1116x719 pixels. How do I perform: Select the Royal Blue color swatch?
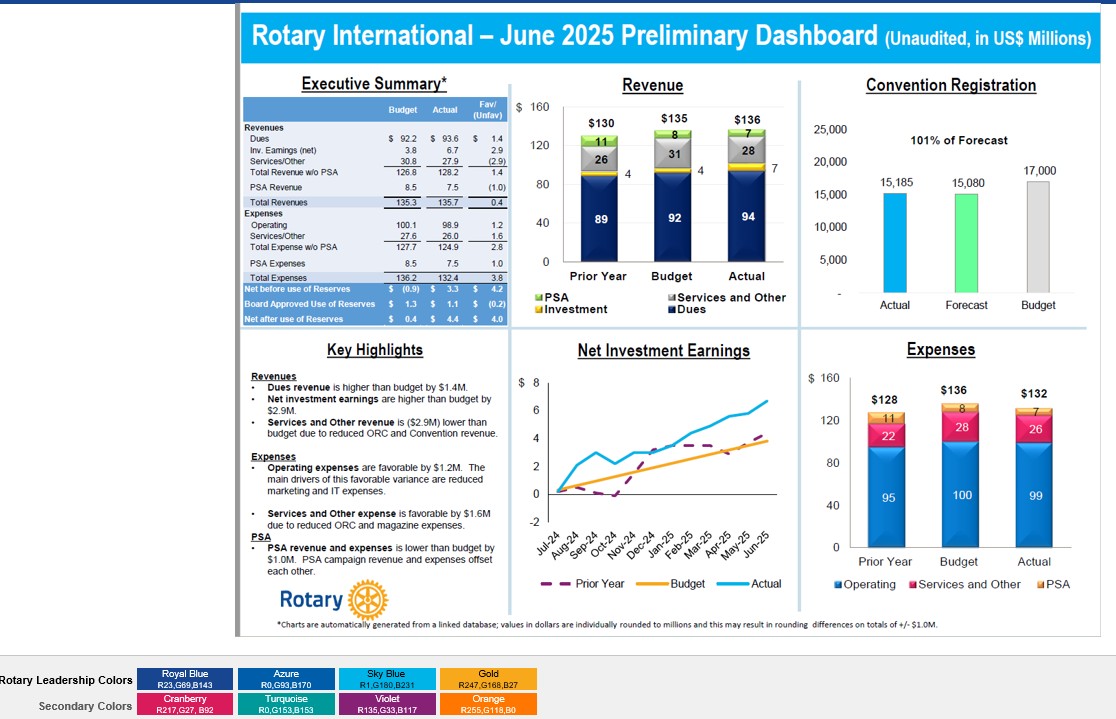[185, 679]
